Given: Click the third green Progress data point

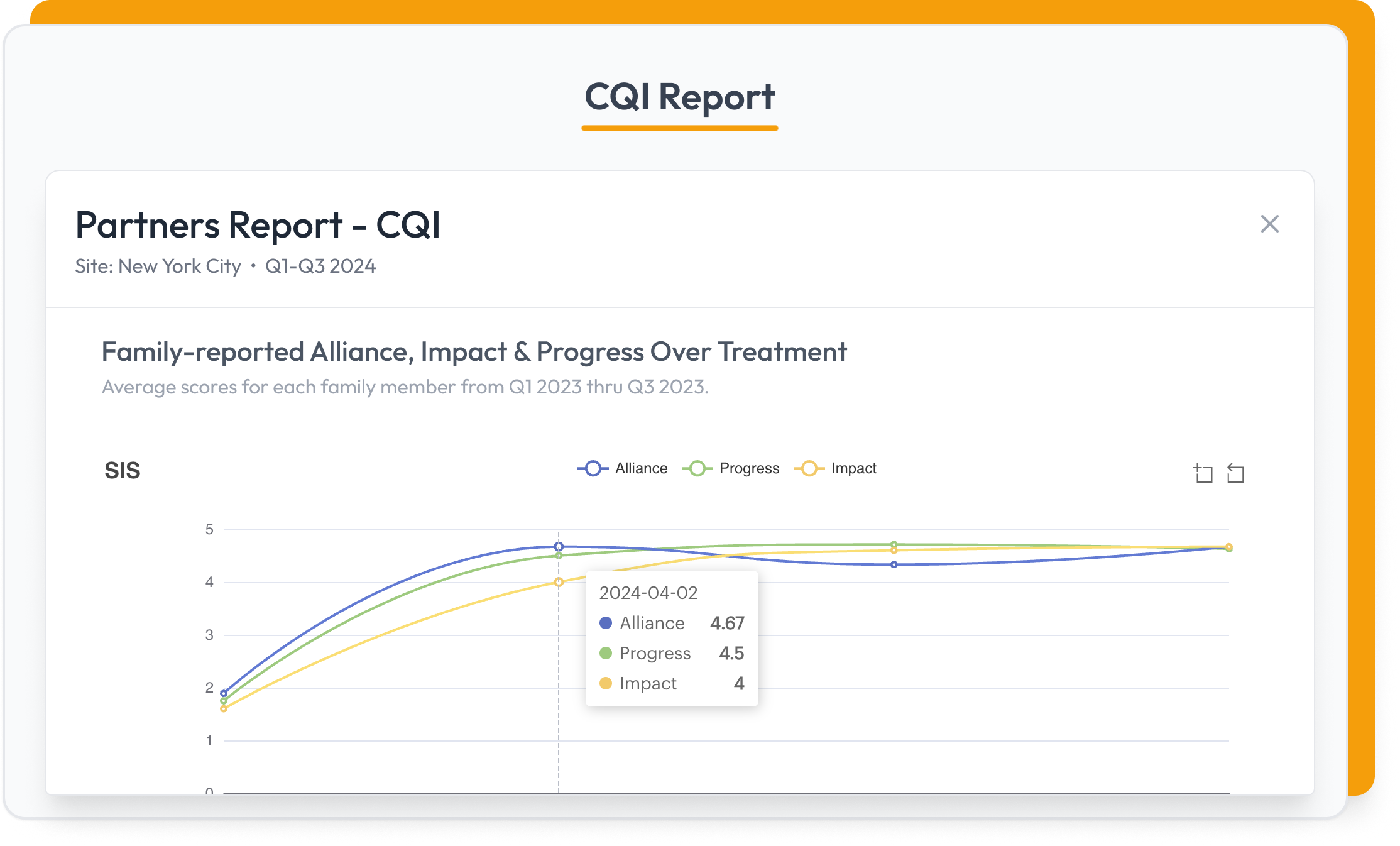Looking at the screenshot, I should [894, 544].
